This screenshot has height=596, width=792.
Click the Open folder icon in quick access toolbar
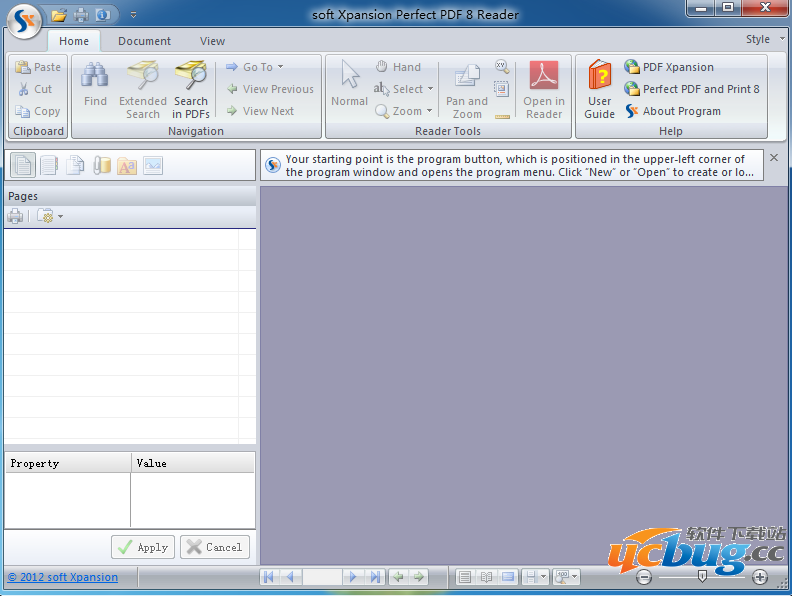point(59,15)
